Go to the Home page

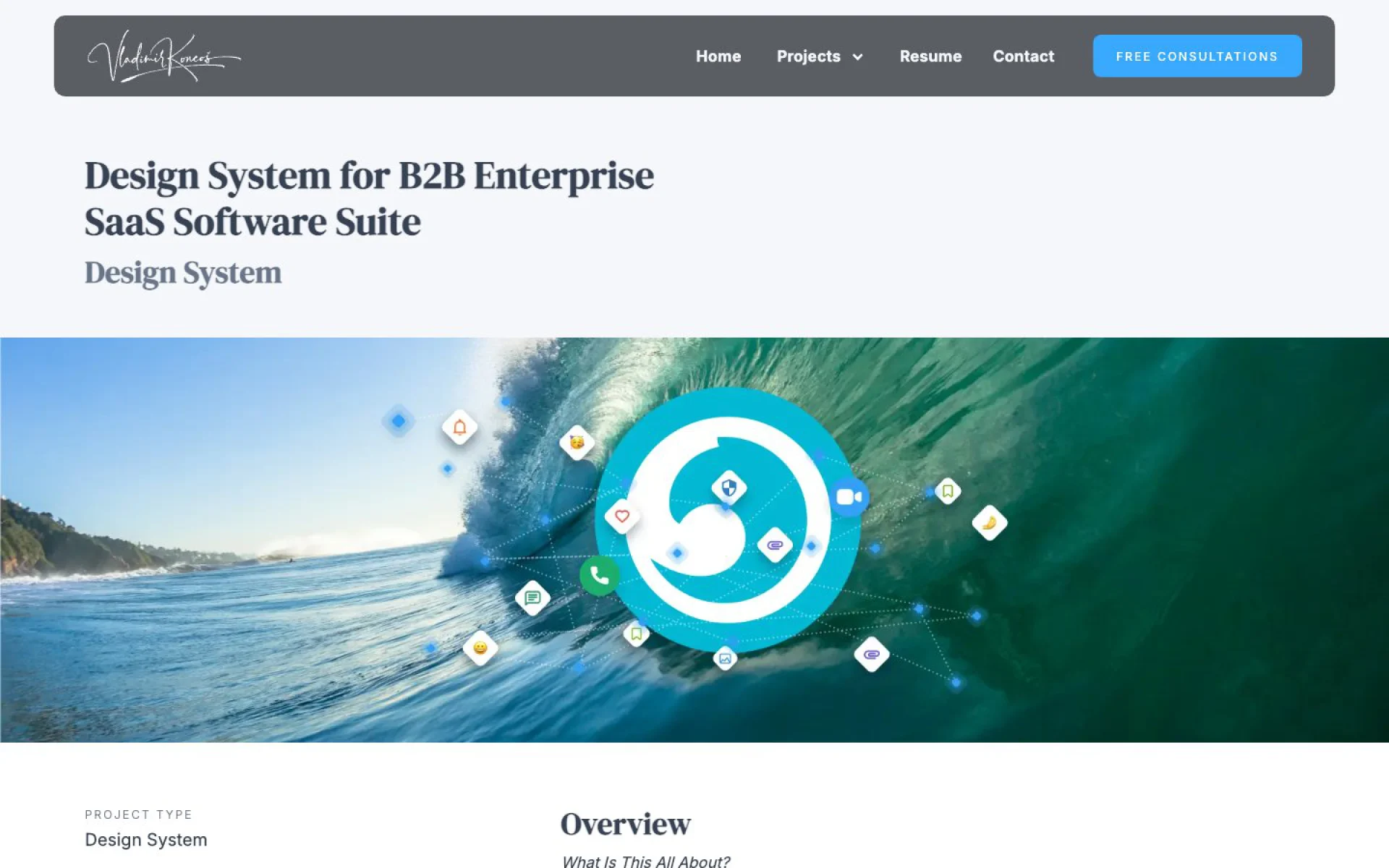[x=718, y=56]
